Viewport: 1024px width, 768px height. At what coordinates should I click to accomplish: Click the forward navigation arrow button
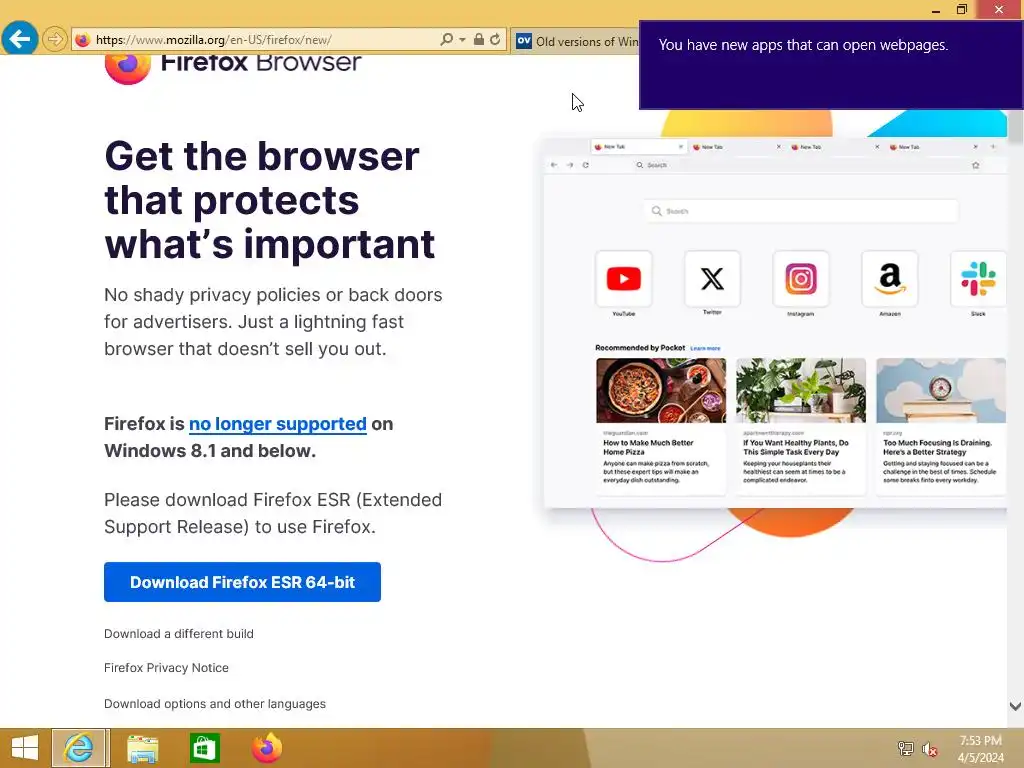coord(55,39)
